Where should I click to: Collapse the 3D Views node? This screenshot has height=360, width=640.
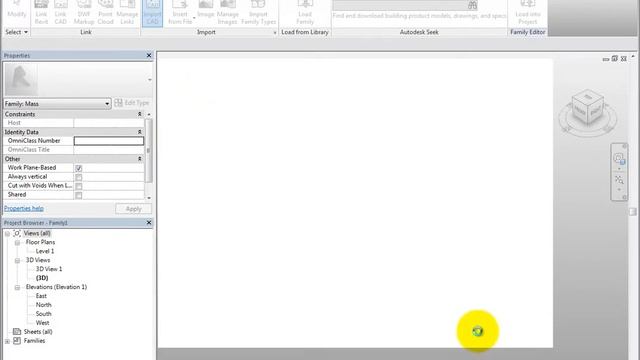[17, 260]
